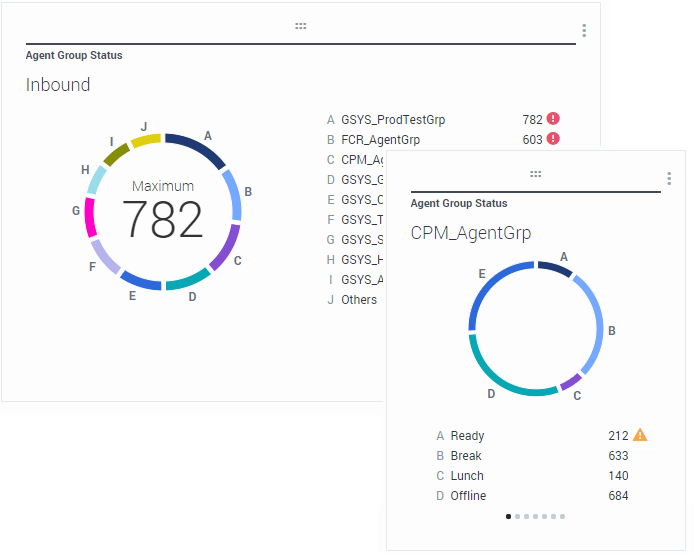Click dark blue segment A in Inbound donut
Screen dimensions: 694x559
(x=197, y=148)
